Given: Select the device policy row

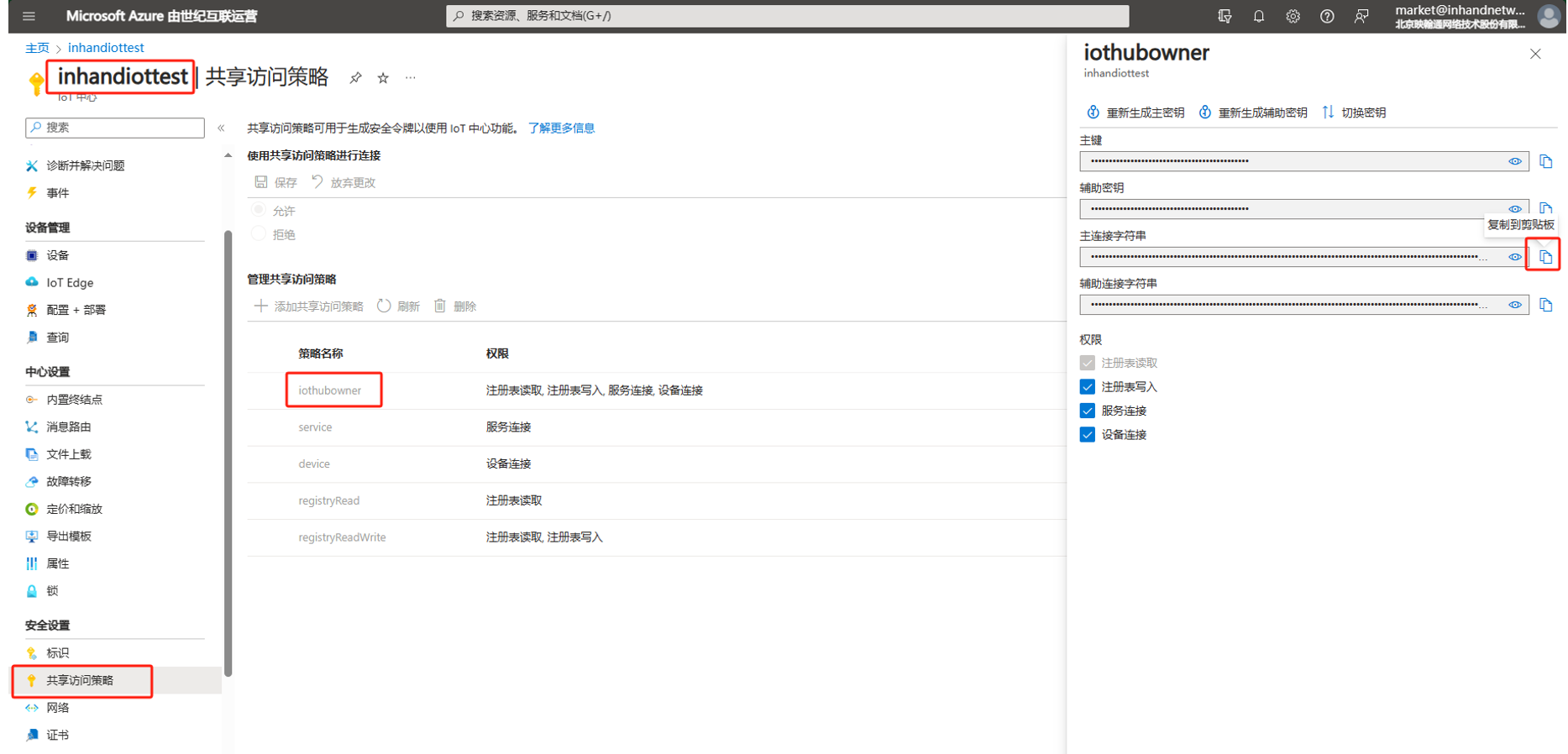Looking at the screenshot, I should 657,463.
